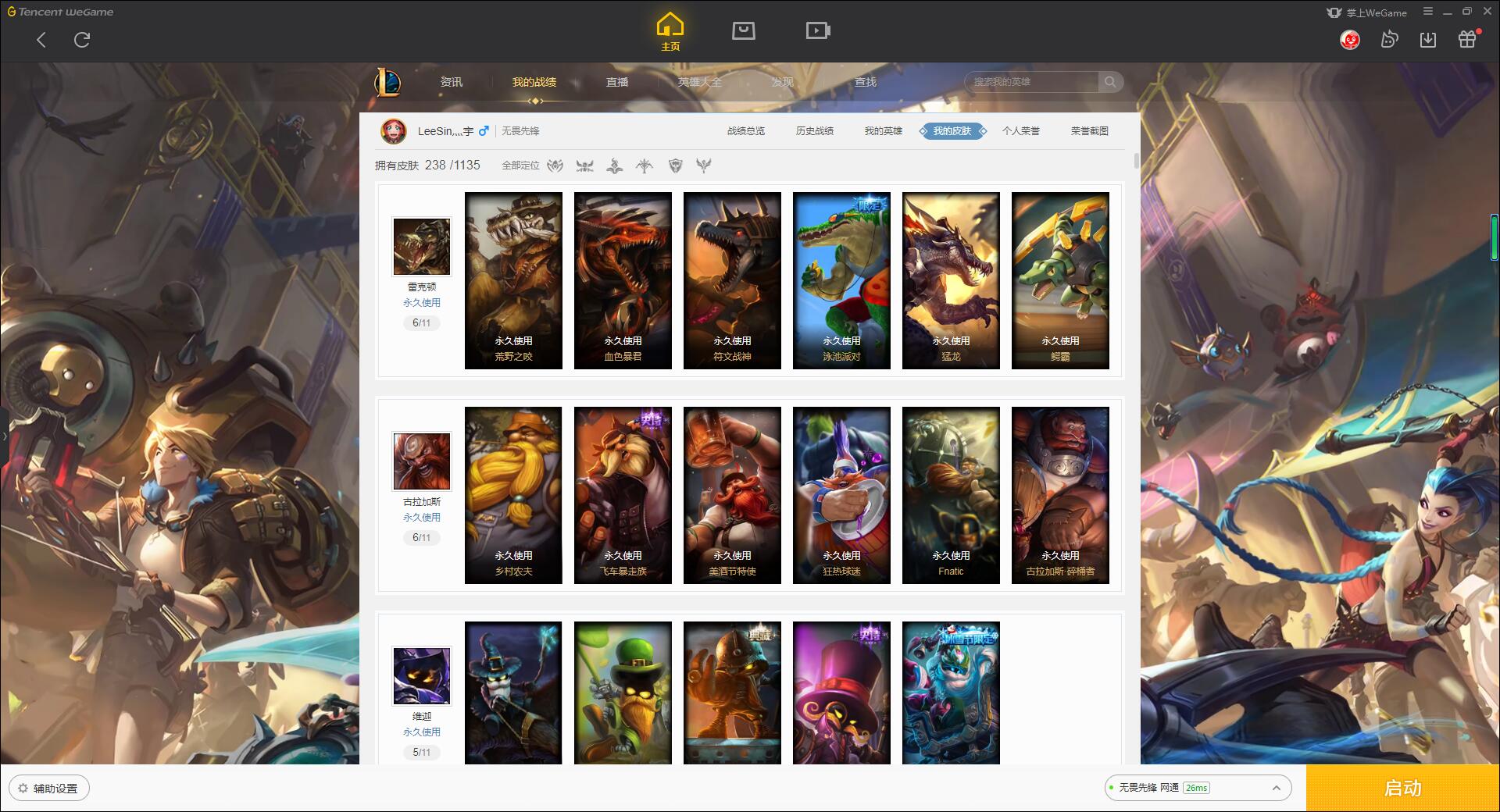Select the 我的皮肤 sub-tab
Image resolution: width=1500 pixels, height=812 pixels.
952,131
